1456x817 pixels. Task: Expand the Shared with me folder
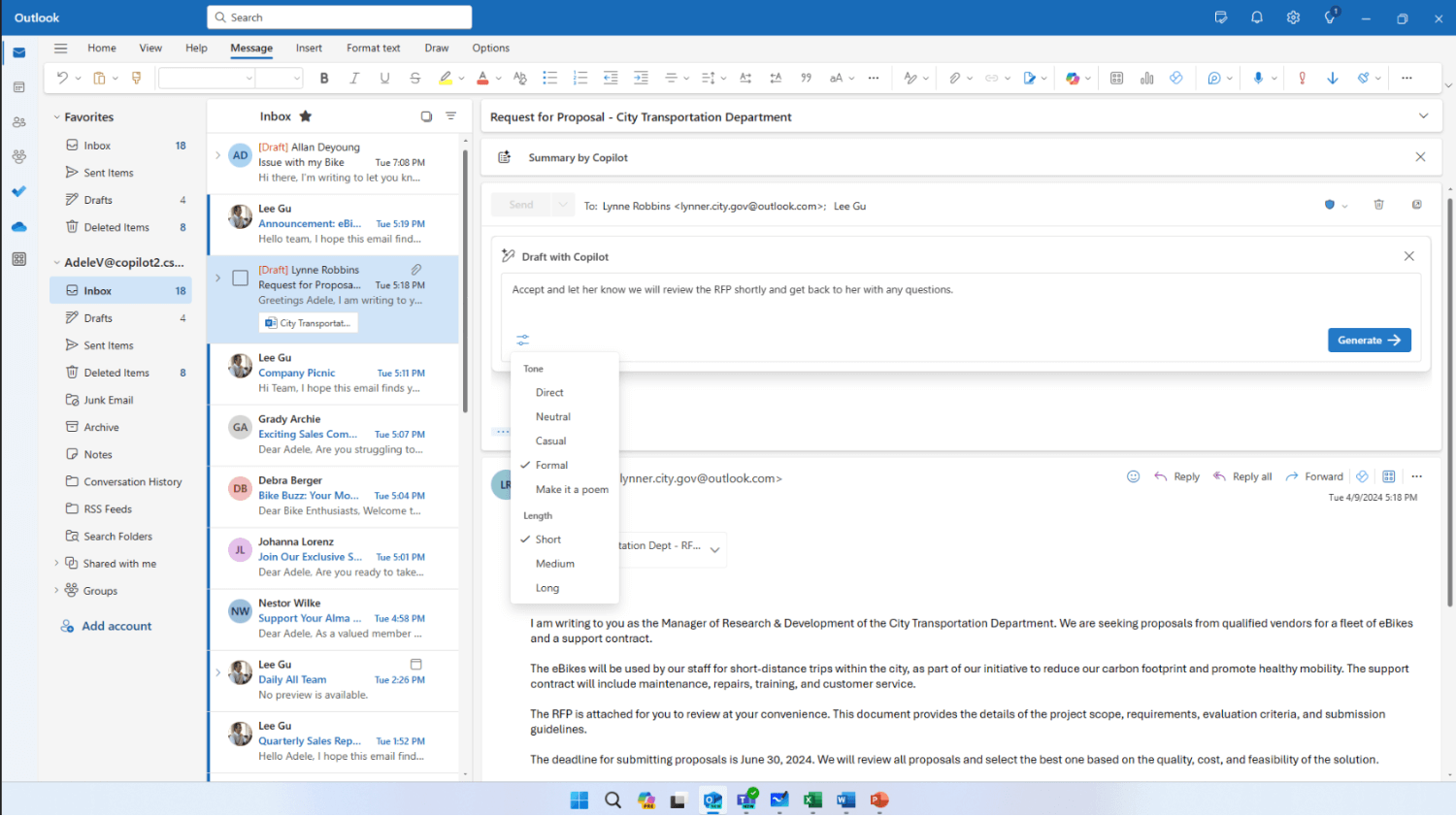[56, 563]
